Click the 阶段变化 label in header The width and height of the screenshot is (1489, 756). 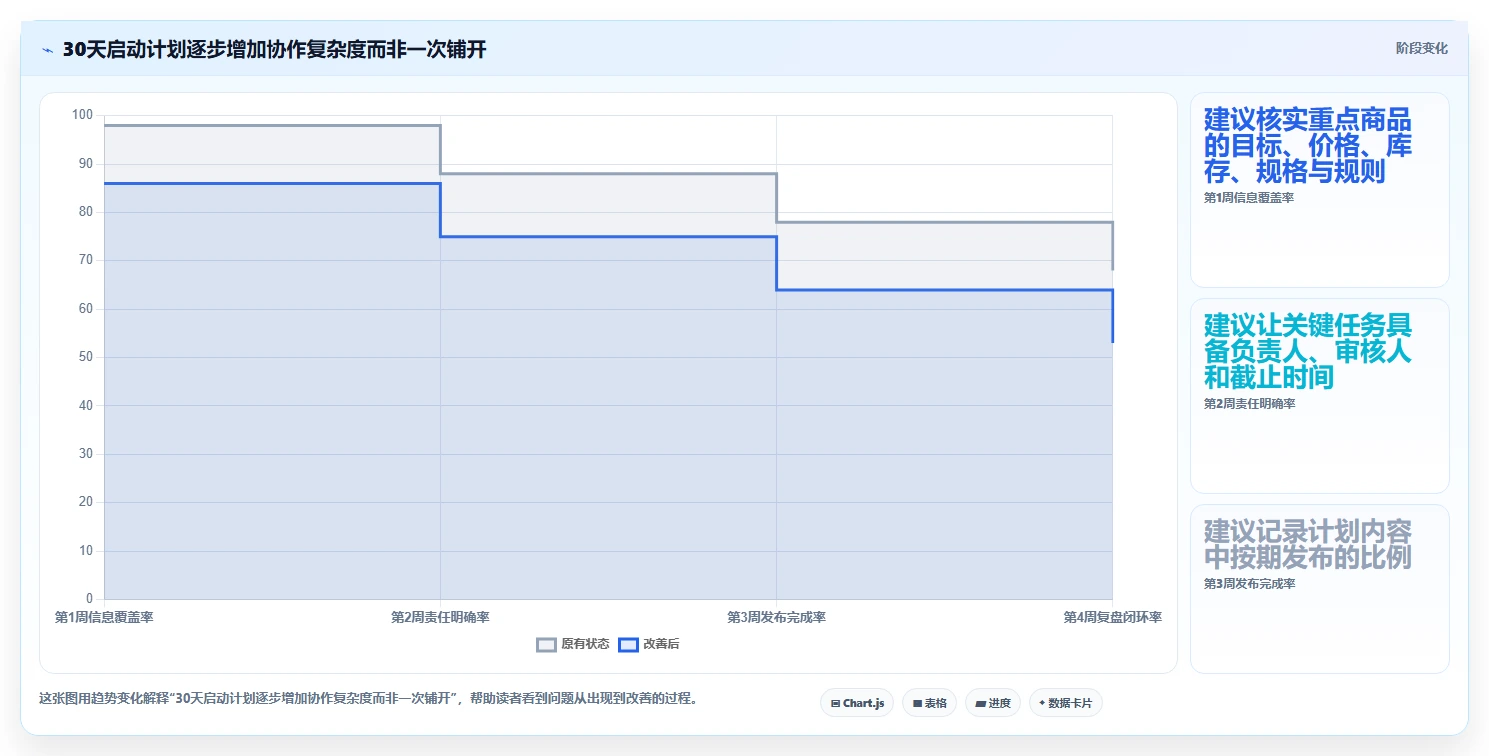[1421, 48]
